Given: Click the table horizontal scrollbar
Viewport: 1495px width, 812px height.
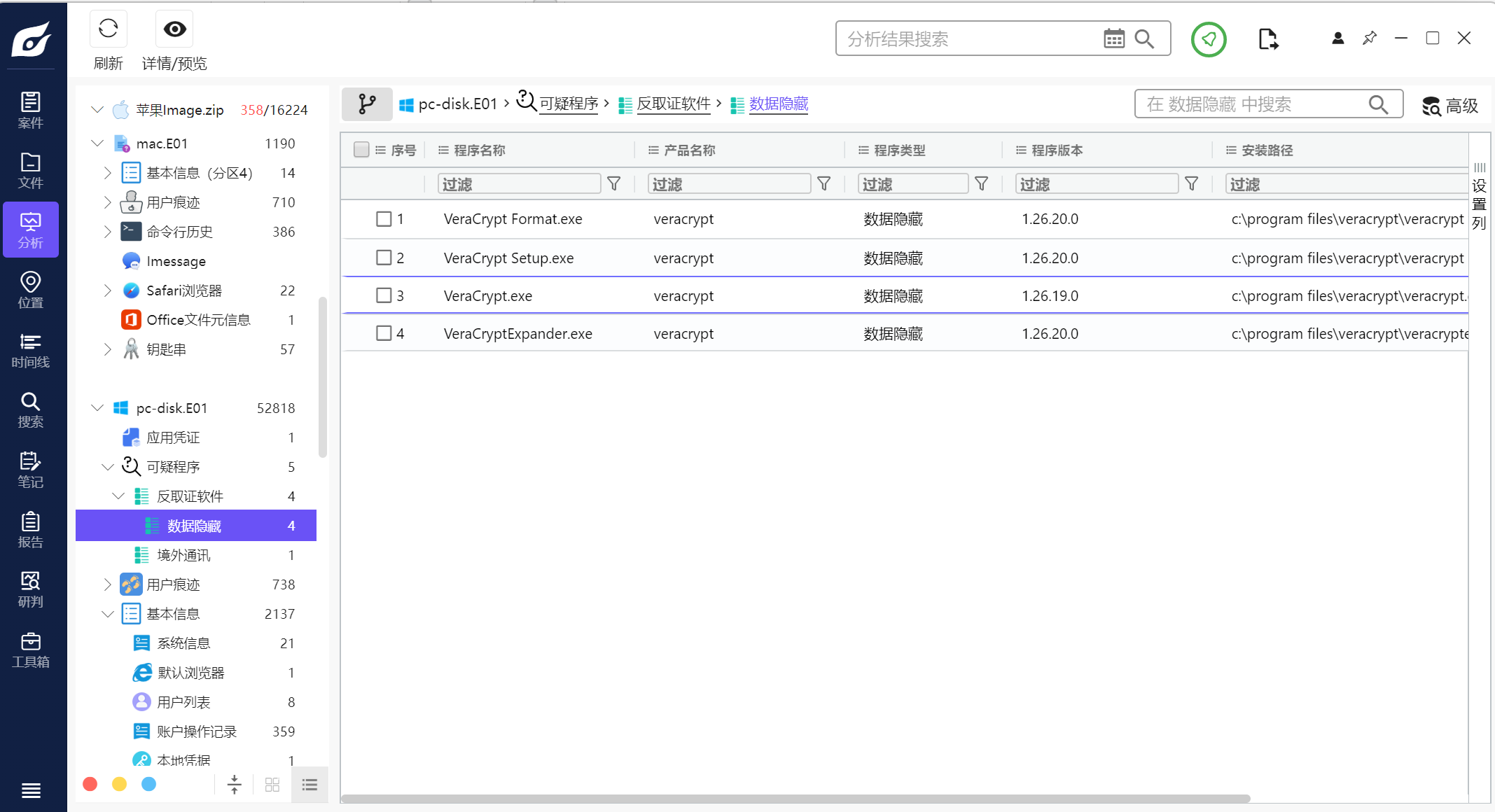Looking at the screenshot, I should tap(795, 799).
